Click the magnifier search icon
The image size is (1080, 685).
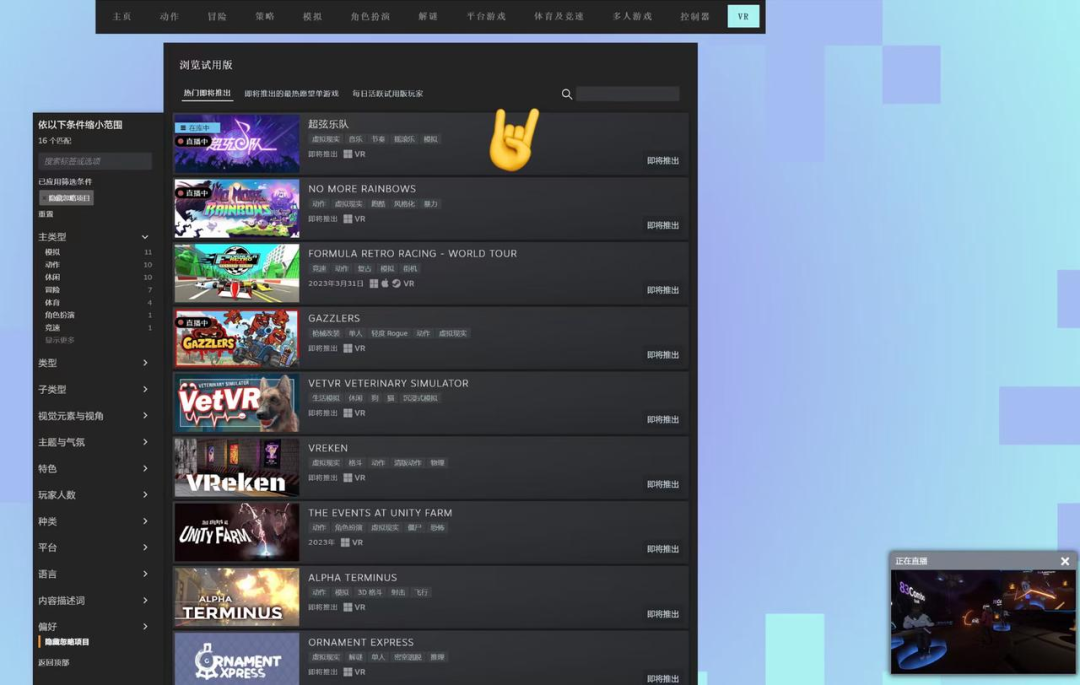[566, 94]
